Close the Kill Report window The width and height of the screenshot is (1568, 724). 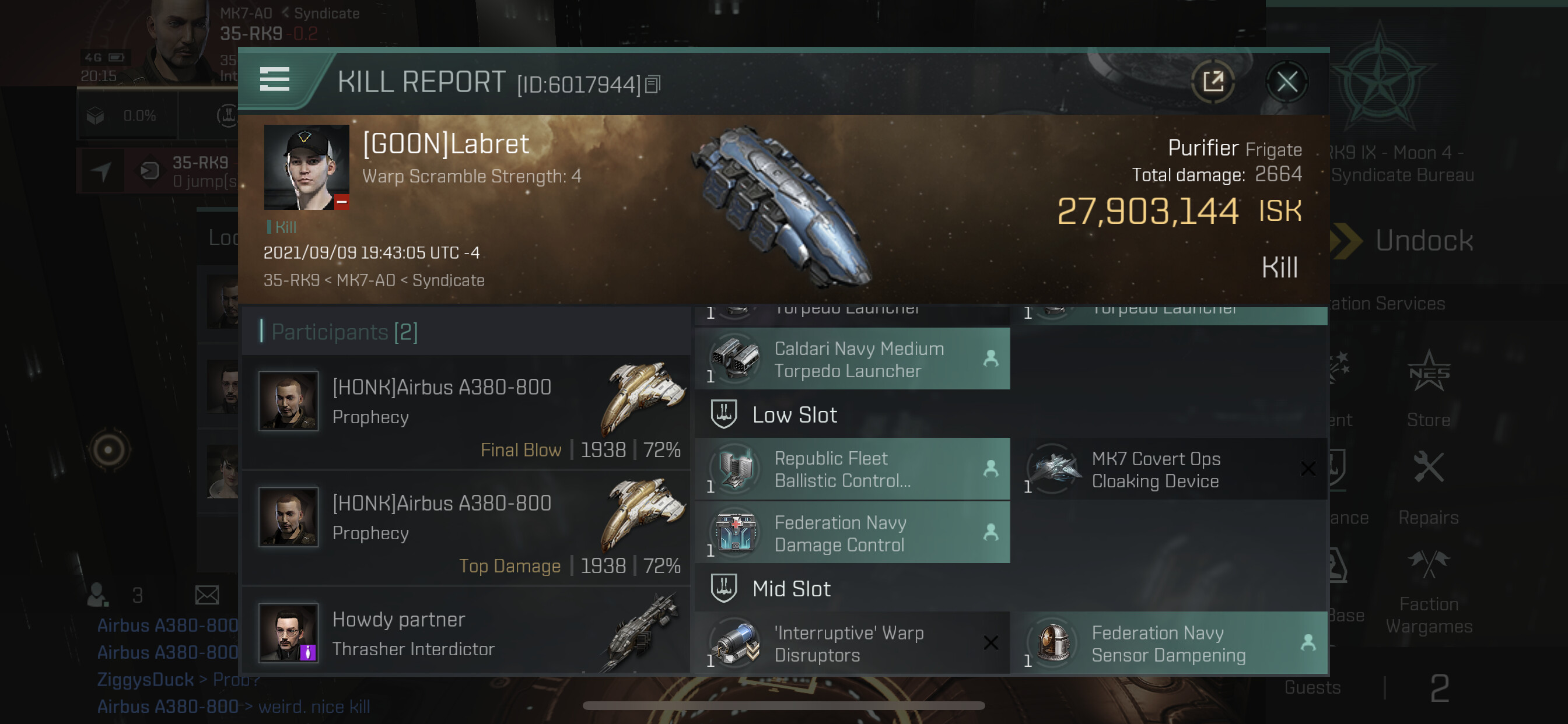(1287, 81)
